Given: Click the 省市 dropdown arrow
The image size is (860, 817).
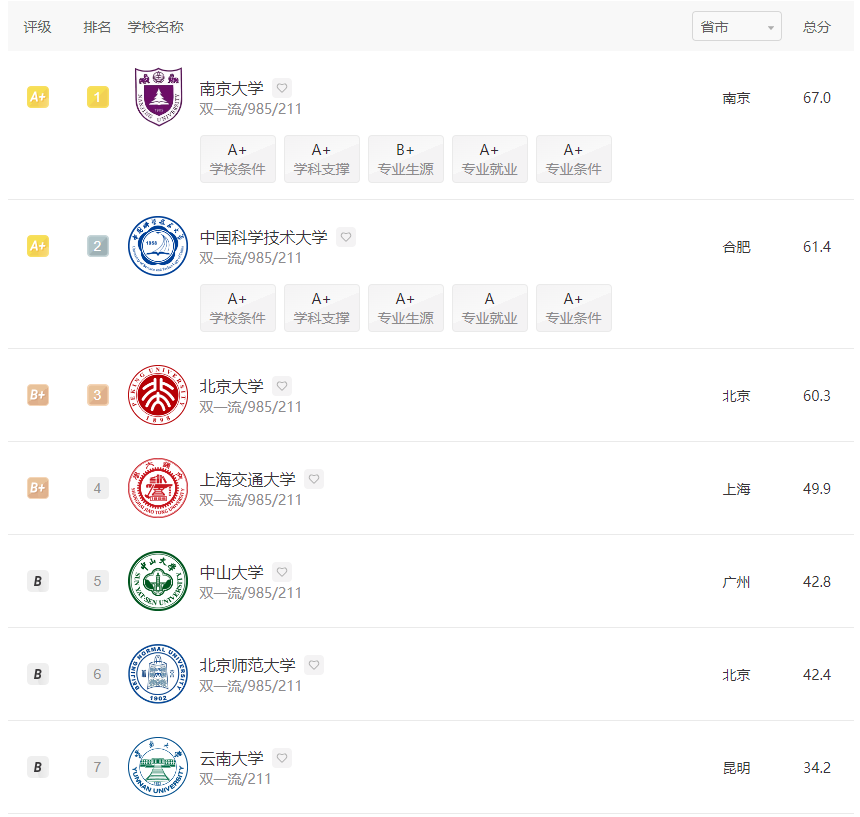Looking at the screenshot, I should coord(771,27).
